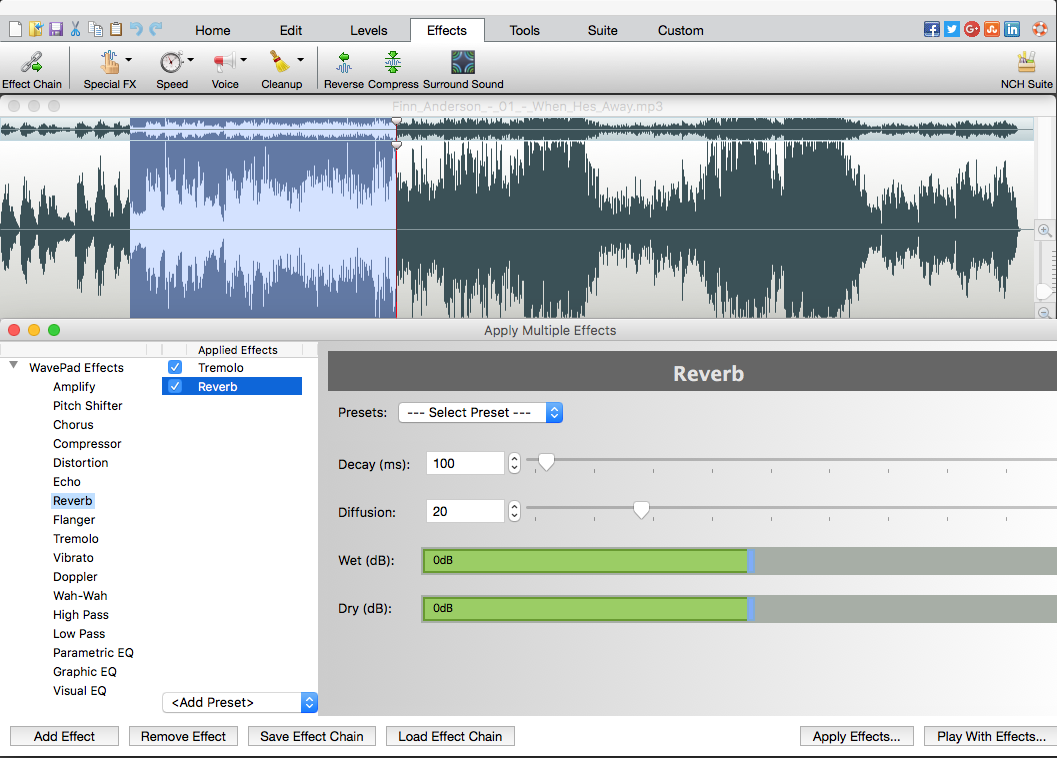The height and width of the screenshot is (758, 1057).
Task: Collapse the WavePad Effects tree
Action: coord(11,367)
